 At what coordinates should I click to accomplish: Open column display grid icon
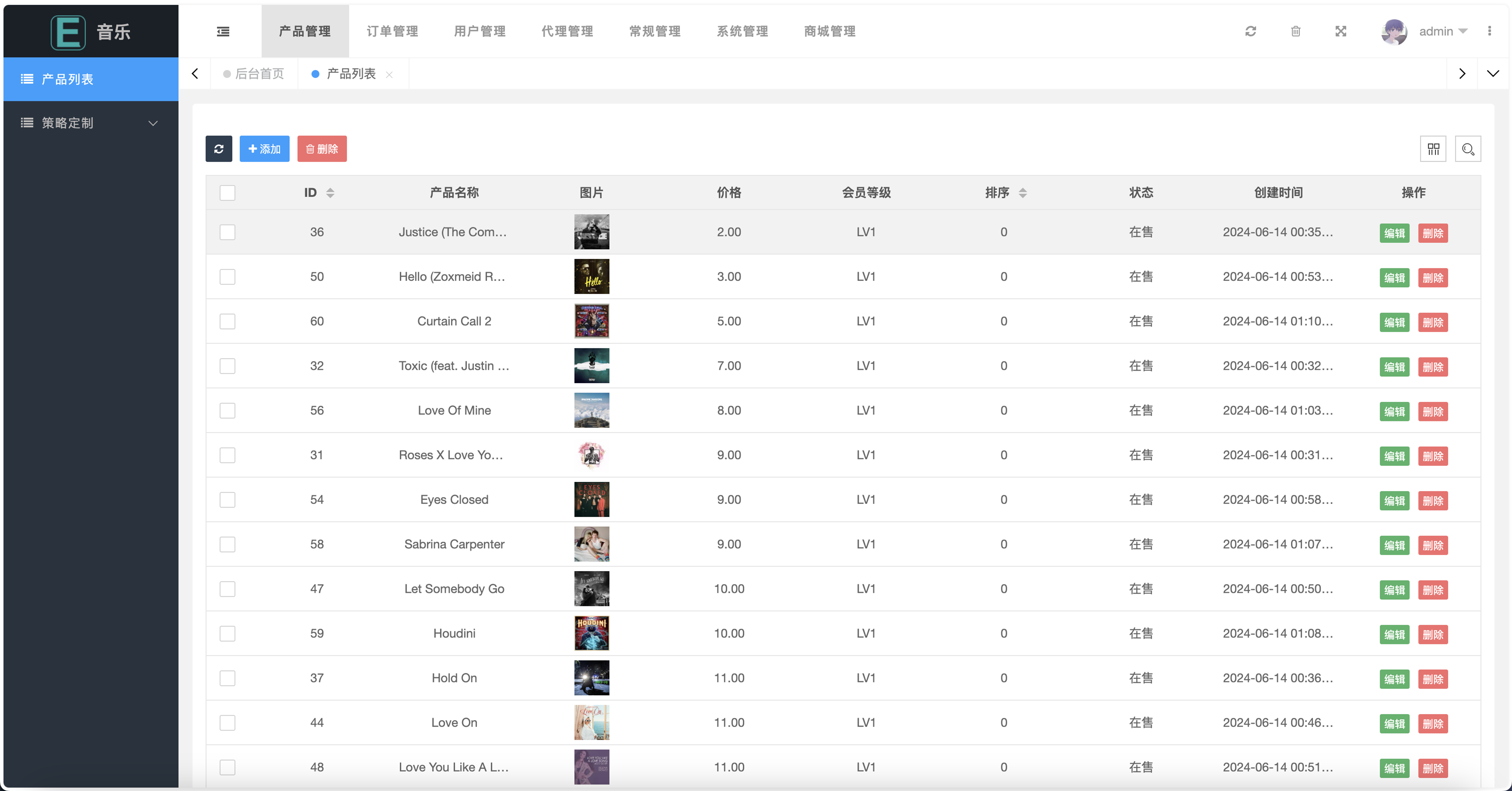(1433, 149)
